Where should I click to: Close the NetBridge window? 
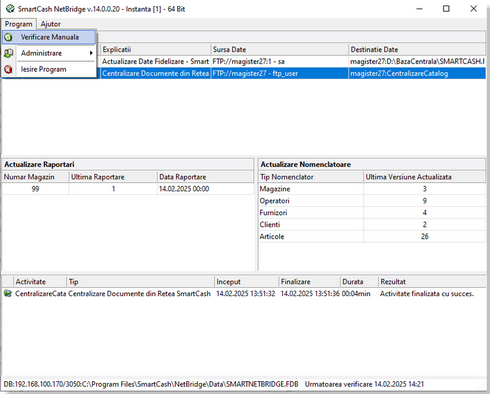click(x=473, y=9)
